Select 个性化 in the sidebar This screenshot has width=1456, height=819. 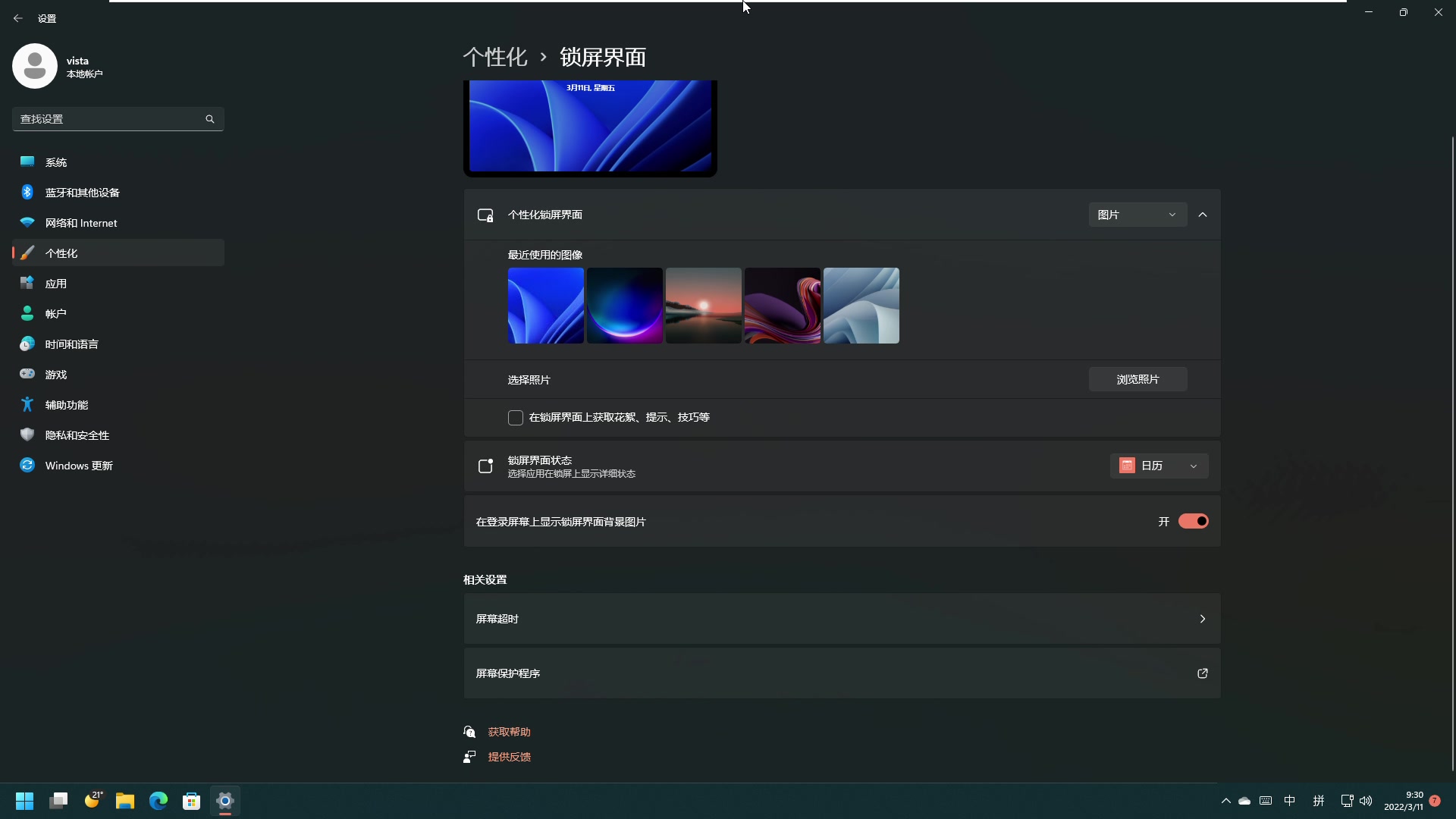click(118, 253)
